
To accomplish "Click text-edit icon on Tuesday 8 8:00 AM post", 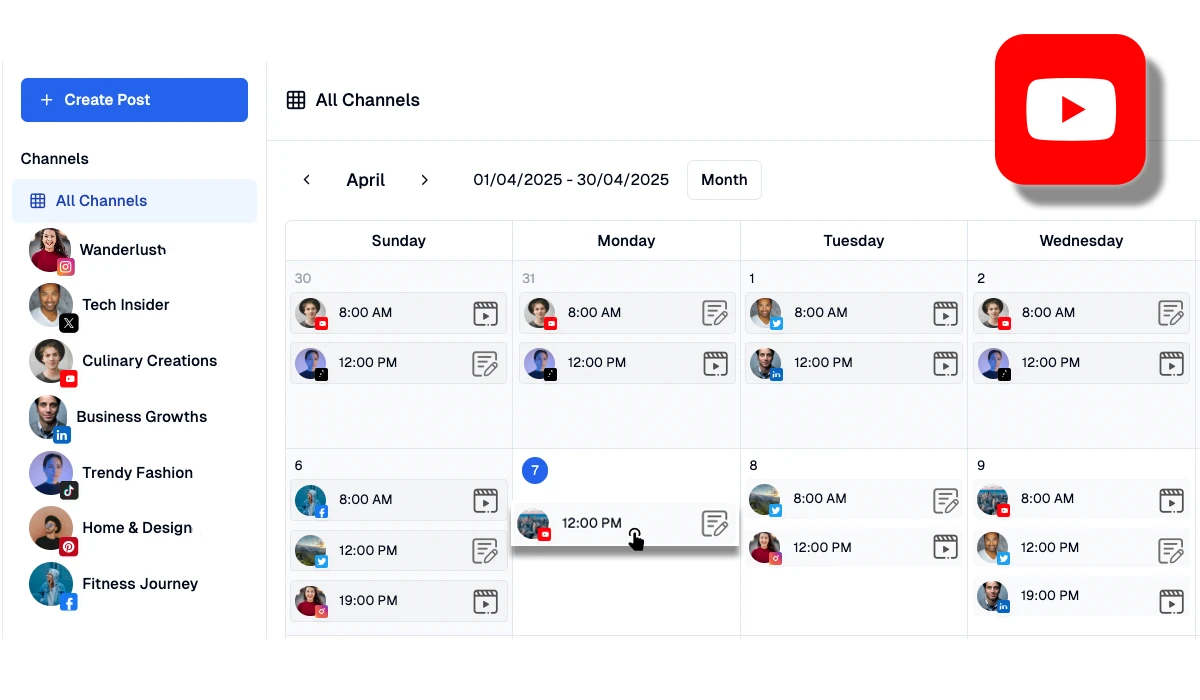I will [945, 499].
